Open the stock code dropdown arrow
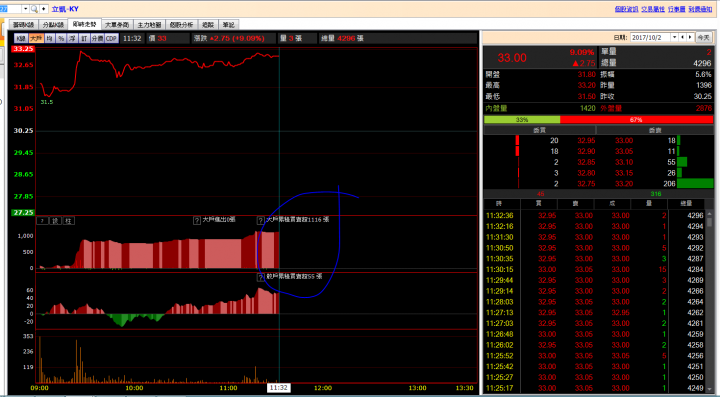Screen dimensions: 720x397 pos(25,9)
